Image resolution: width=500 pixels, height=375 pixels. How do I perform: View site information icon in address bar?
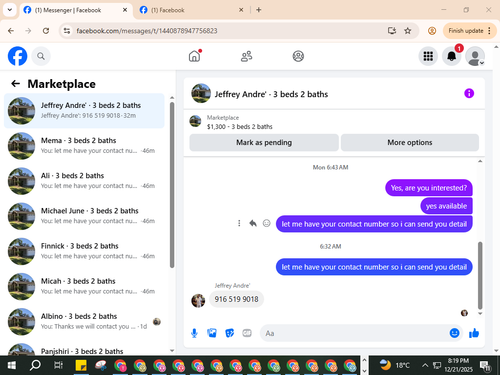[x=67, y=31]
